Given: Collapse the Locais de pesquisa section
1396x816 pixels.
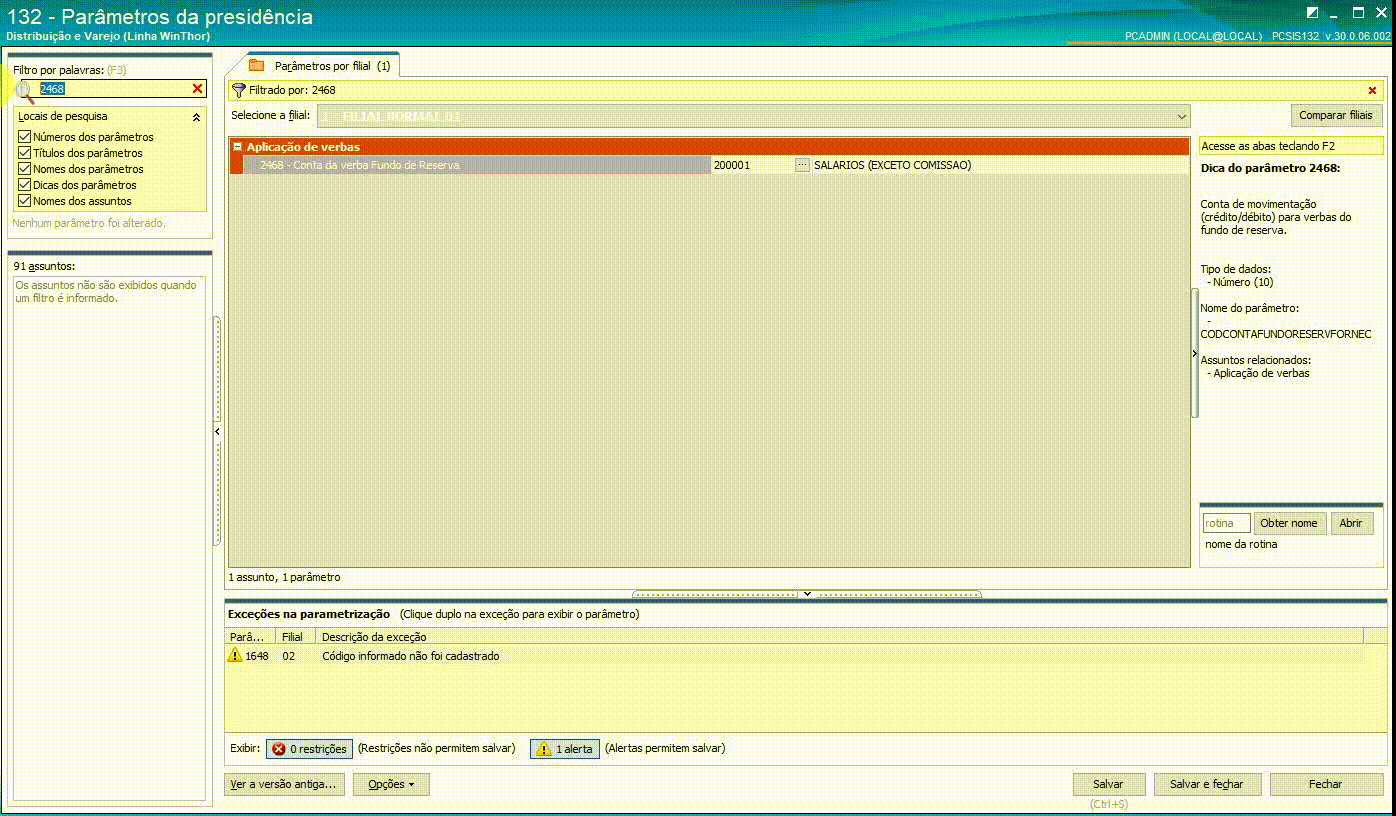Looking at the screenshot, I should click(196, 117).
